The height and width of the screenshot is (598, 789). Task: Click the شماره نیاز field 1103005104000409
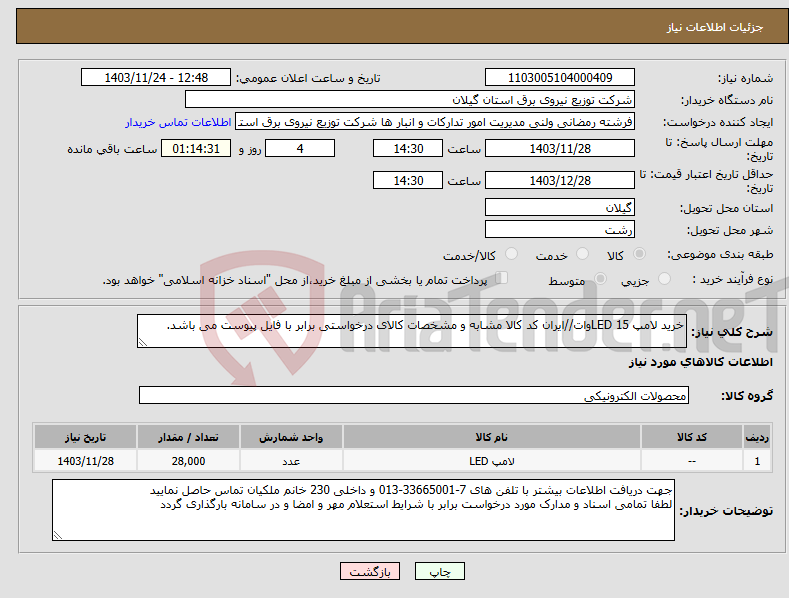pyautogui.click(x=560, y=78)
